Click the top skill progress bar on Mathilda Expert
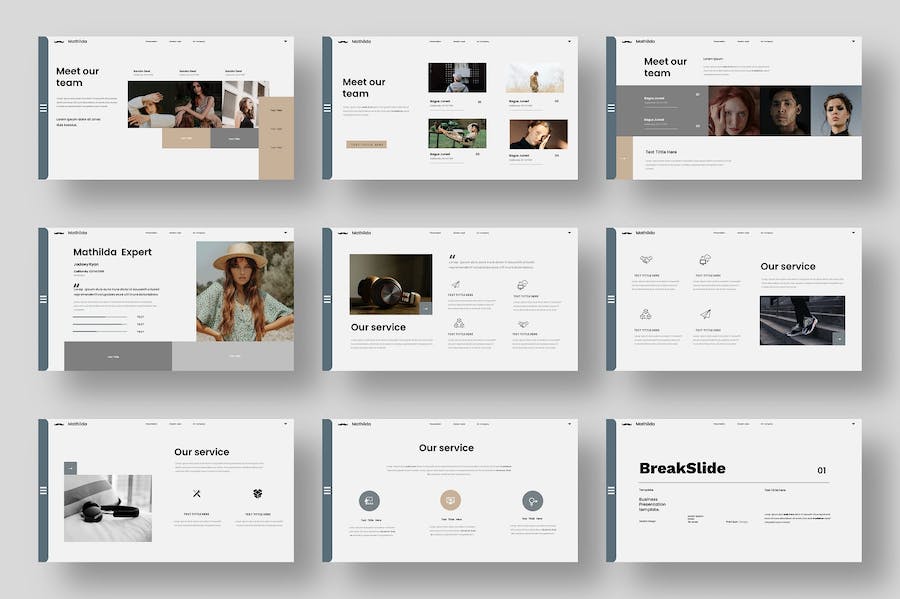This screenshot has width=900, height=599. point(100,317)
